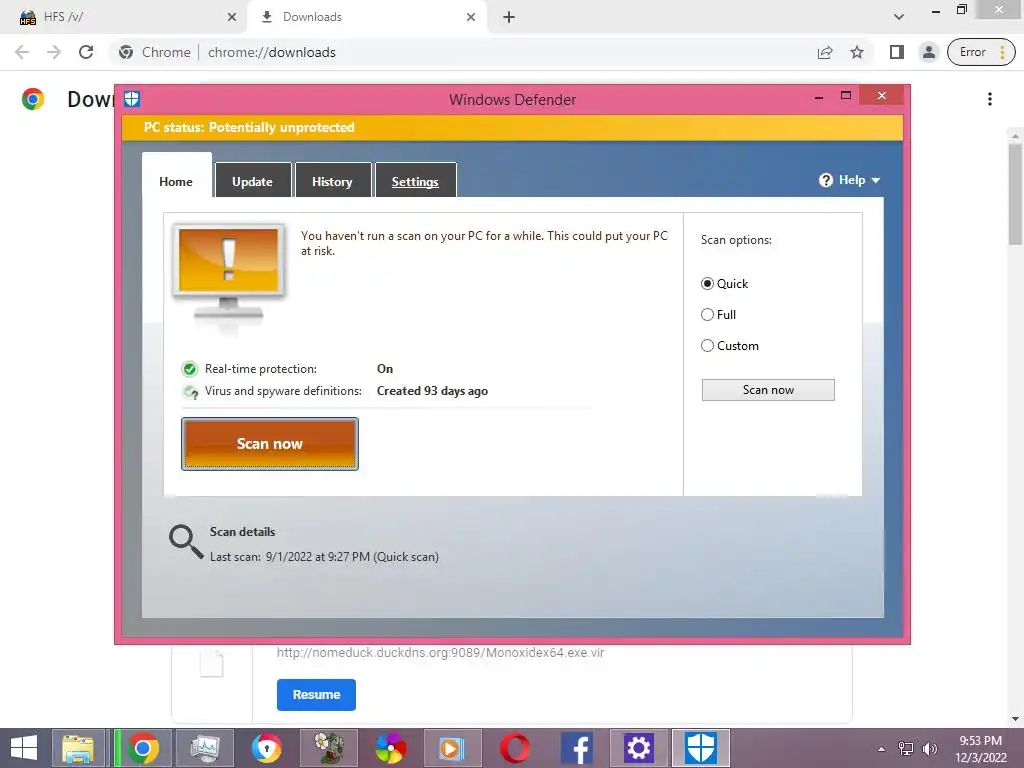Viewport: 1024px width, 768px height.
Task: Open the purple gear settings taskbar icon
Action: tap(639, 748)
